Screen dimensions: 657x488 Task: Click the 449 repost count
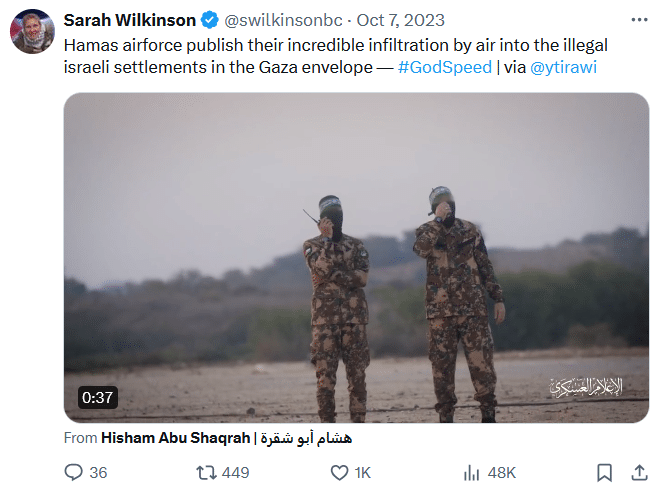(235, 473)
